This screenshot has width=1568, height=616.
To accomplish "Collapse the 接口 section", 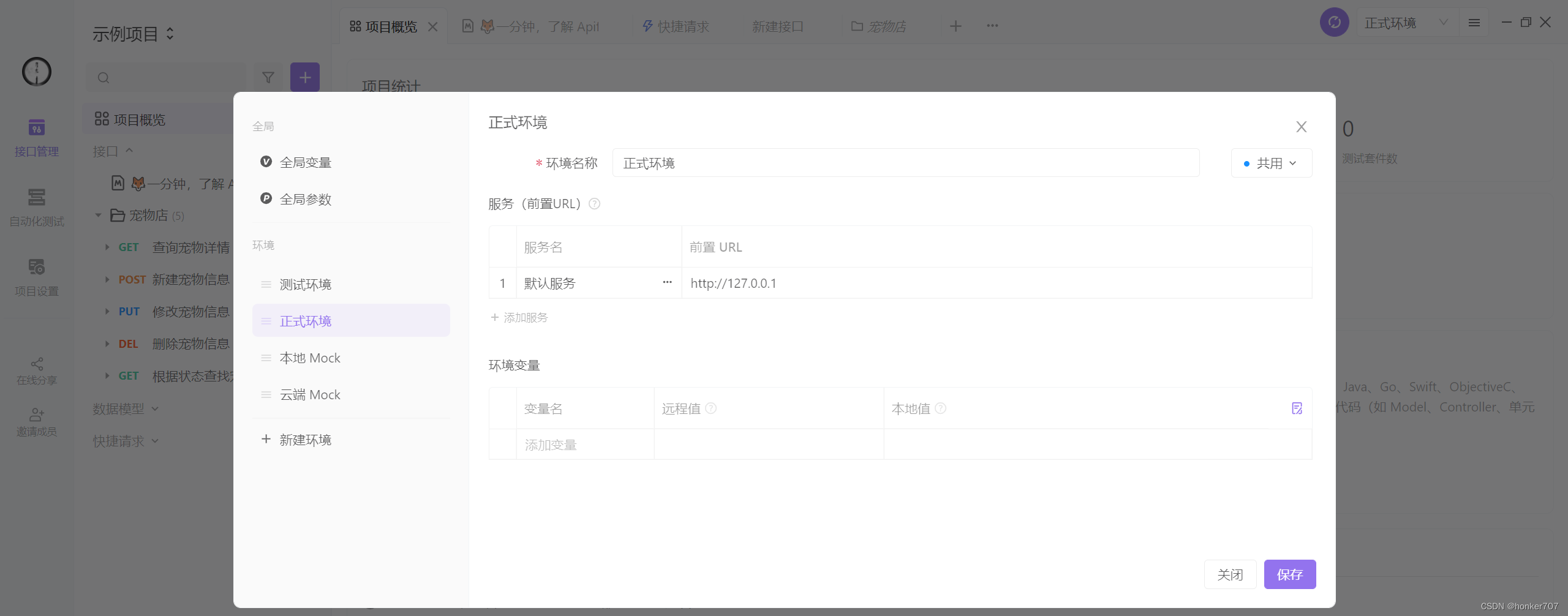I will point(129,151).
